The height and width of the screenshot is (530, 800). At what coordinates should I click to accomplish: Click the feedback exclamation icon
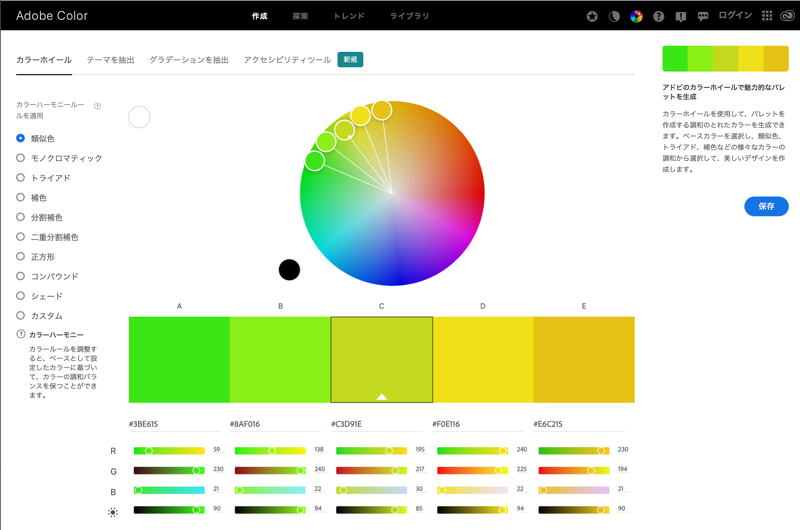pyautogui.click(x=681, y=17)
